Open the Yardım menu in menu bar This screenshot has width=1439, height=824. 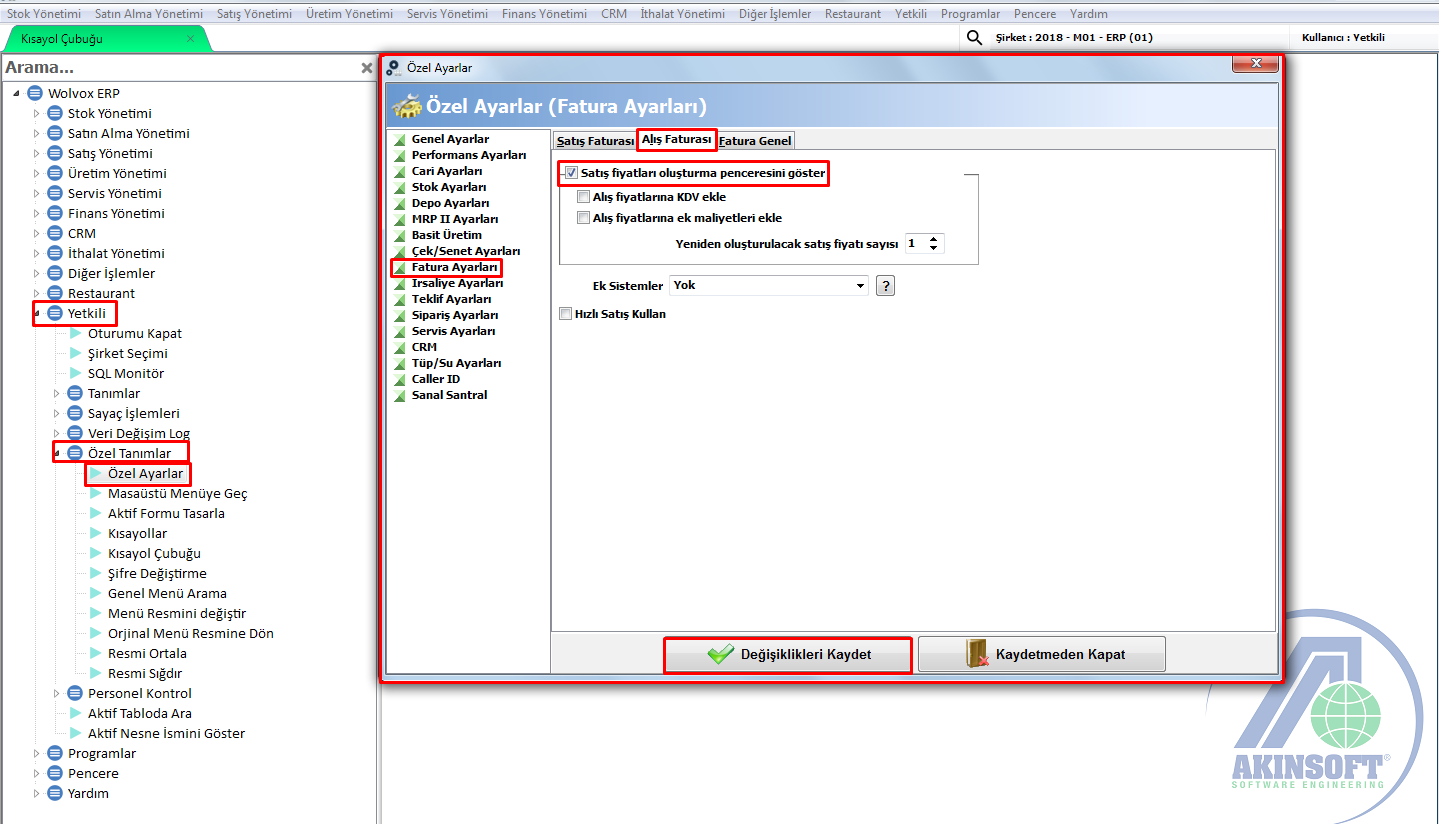coord(1088,14)
